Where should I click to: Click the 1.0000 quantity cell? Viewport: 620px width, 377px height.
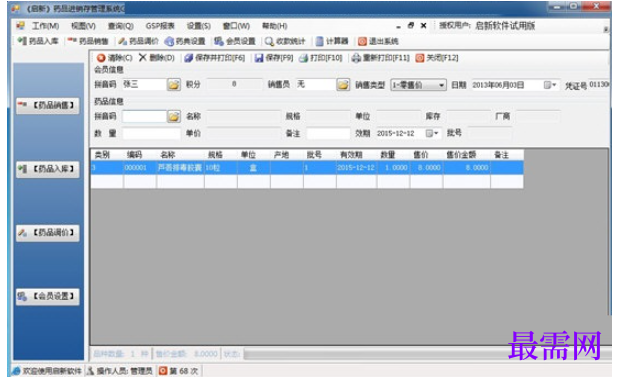[393, 168]
